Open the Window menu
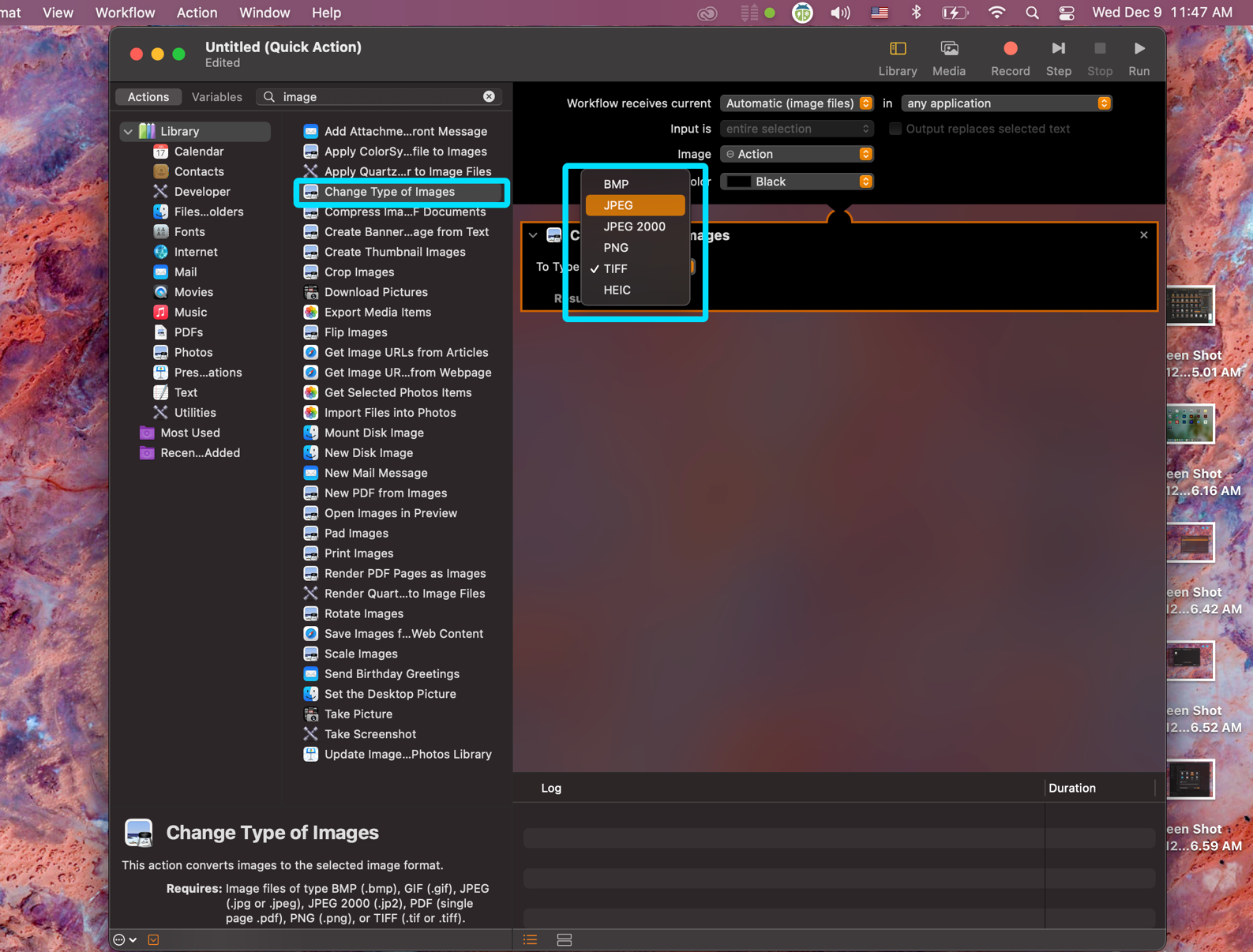The height and width of the screenshot is (952, 1253). pyautogui.click(x=264, y=13)
